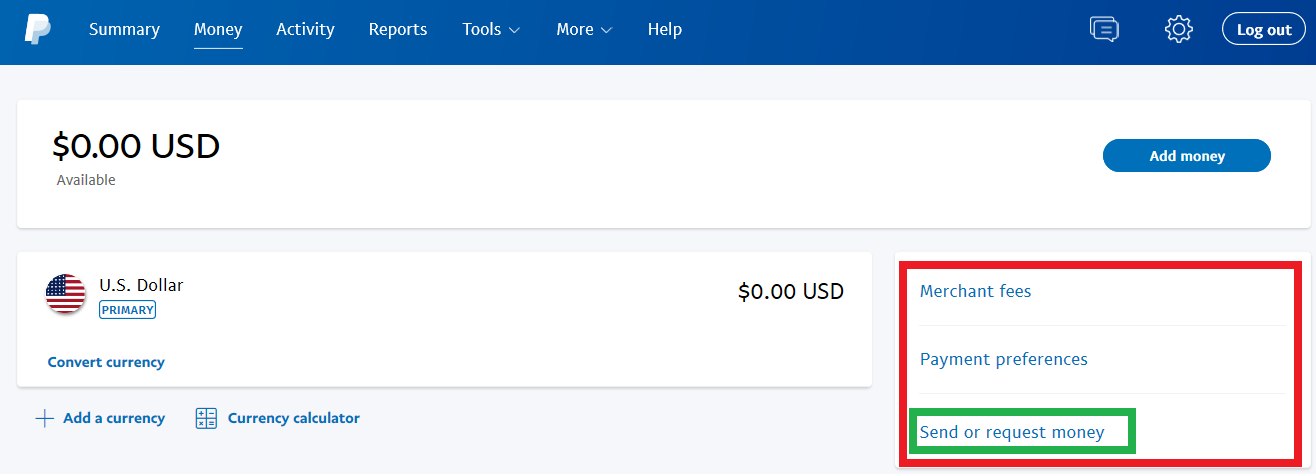This screenshot has width=1316, height=474.
Task: Open the Reports menu item
Action: (398, 29)
